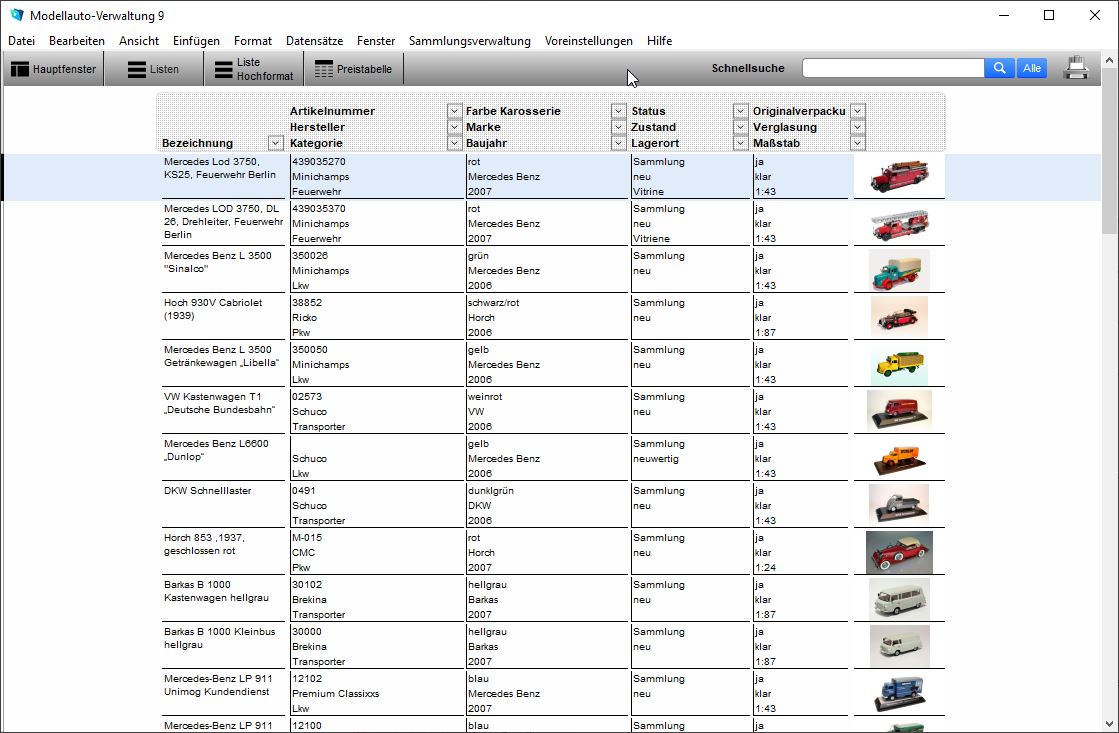
Task: Open the Status column dropdown
Action: (740, 111)
